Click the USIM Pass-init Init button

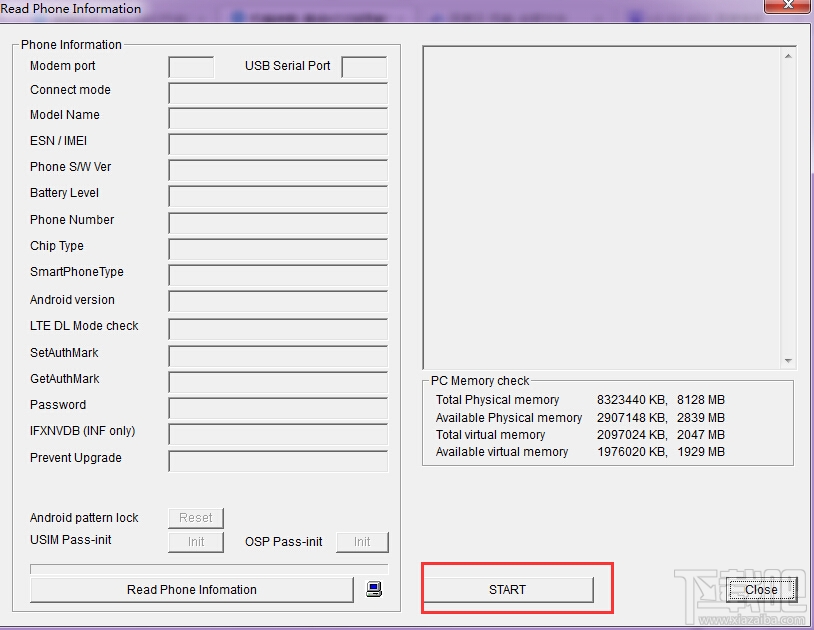(x=196, y=542)
